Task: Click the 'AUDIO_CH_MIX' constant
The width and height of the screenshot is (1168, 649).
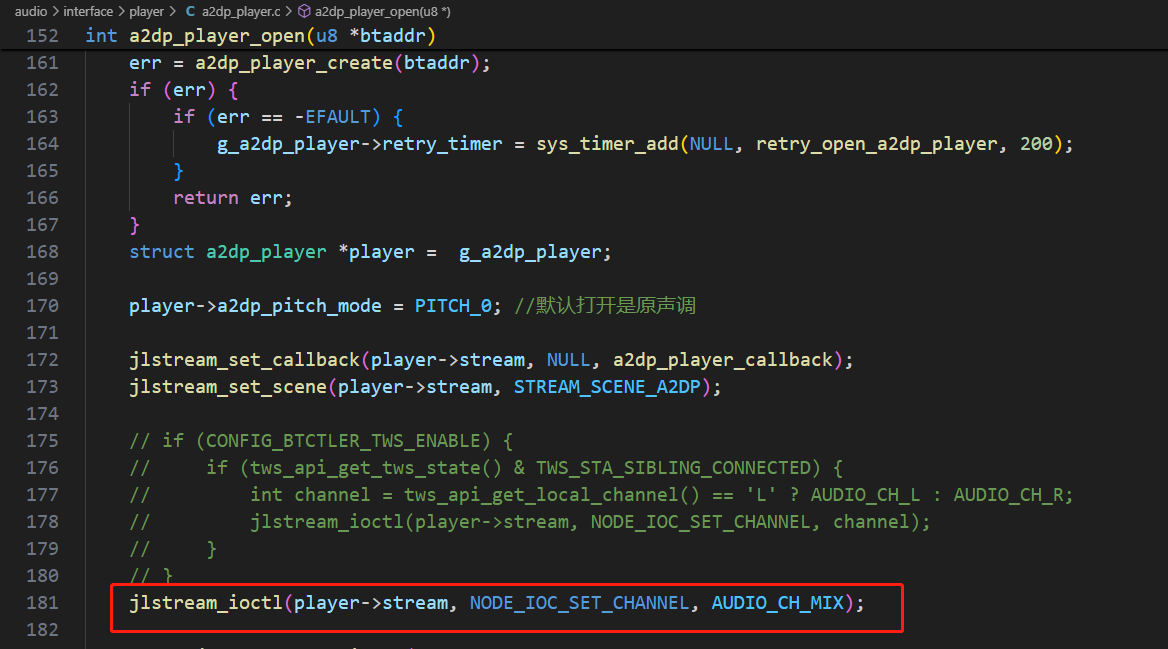Action: 778,603
